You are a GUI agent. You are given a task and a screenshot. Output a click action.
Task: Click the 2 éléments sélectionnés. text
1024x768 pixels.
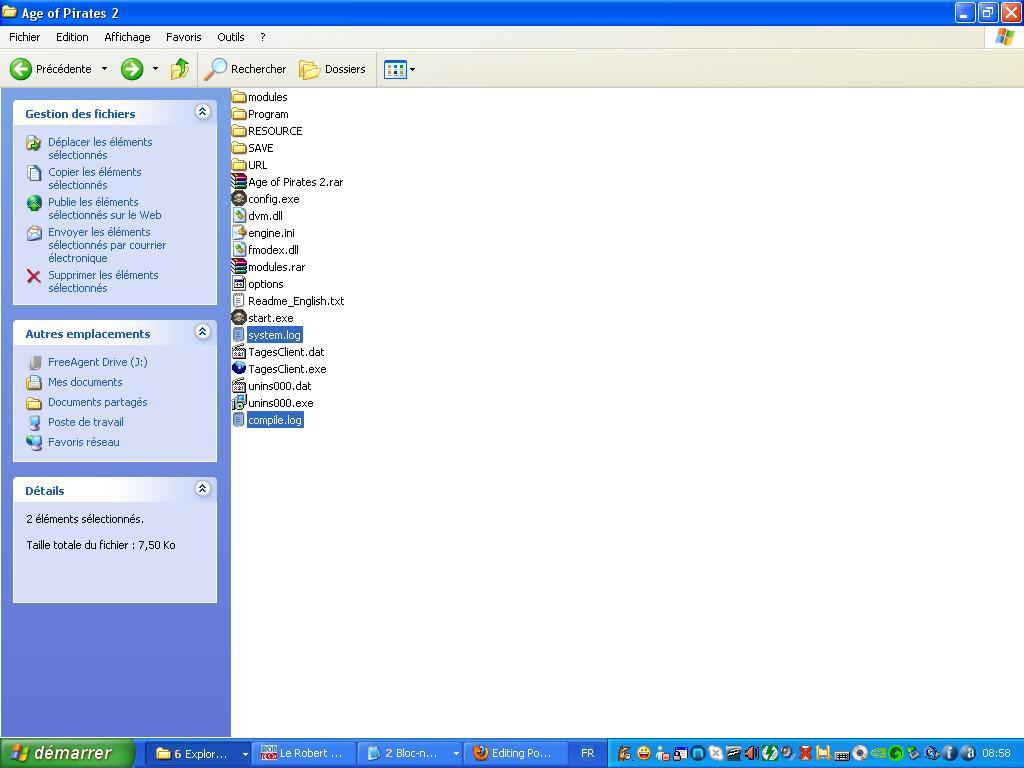click(x=85, y=519)
